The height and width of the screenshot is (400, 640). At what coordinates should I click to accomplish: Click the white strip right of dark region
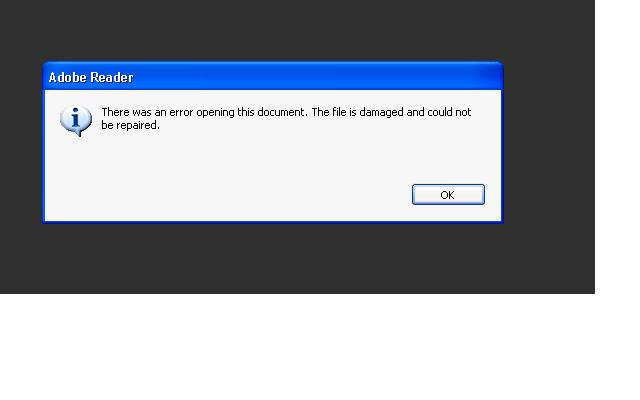coord(617,147)
